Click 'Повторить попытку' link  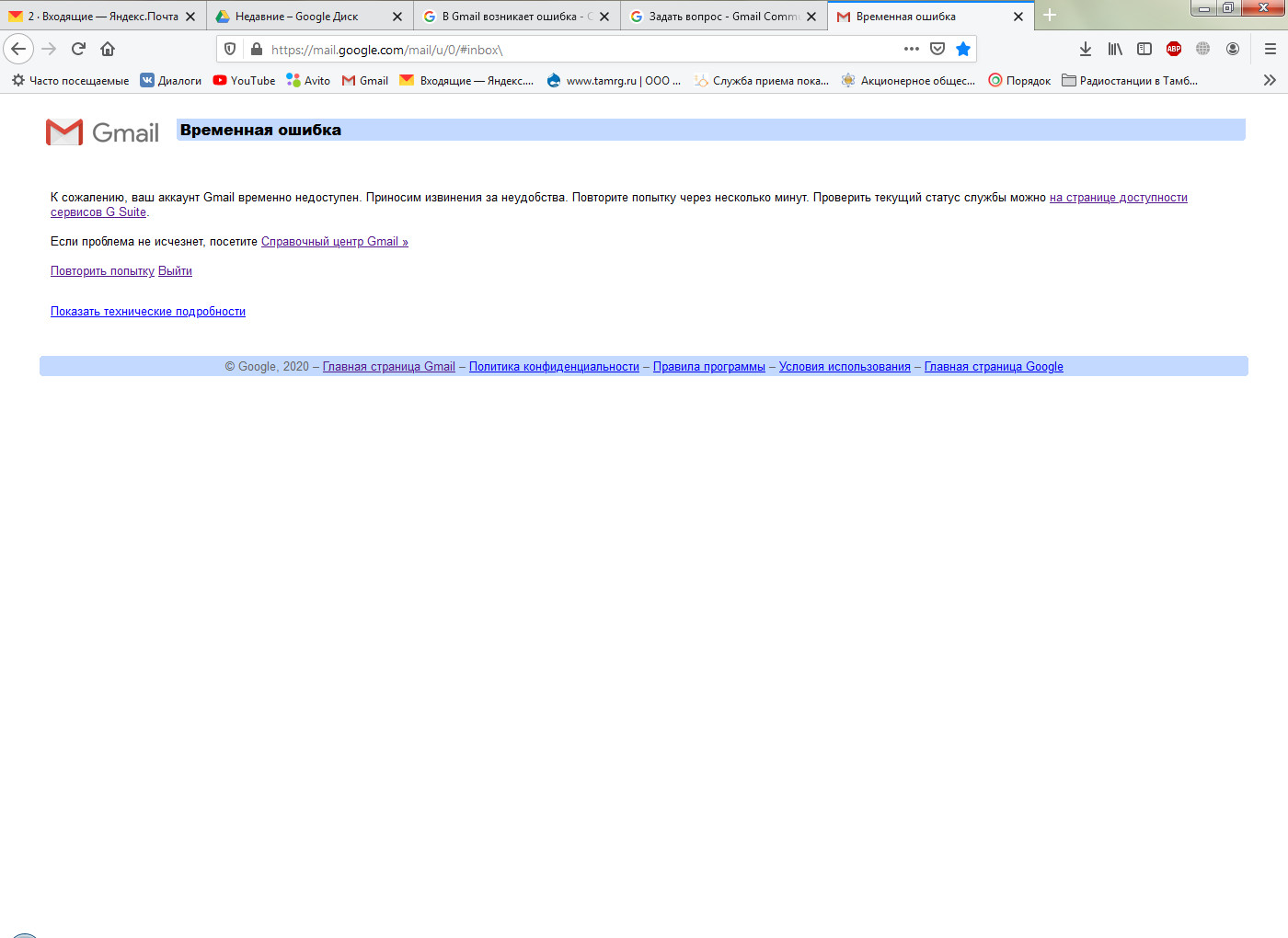[102, 271]
